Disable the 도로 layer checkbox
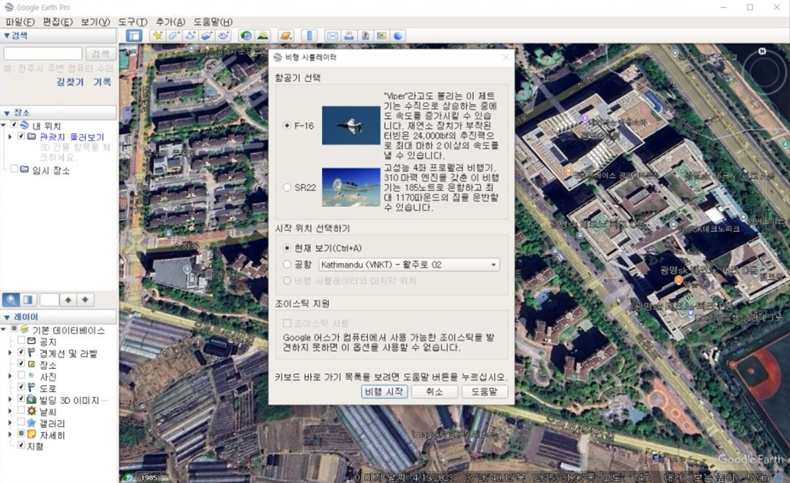Image resolution: width=790 pixels, height=483 pixels. coord(21,387)
